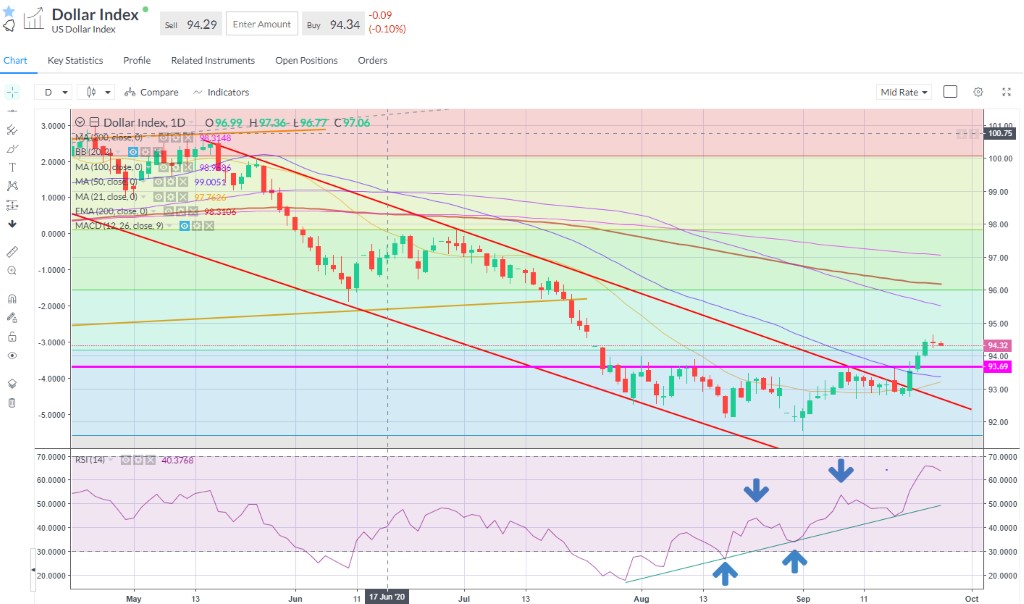Screen dimensions: 1024x604
Task: Open settings for MA (100) indicator
Action: coord(176,167)
